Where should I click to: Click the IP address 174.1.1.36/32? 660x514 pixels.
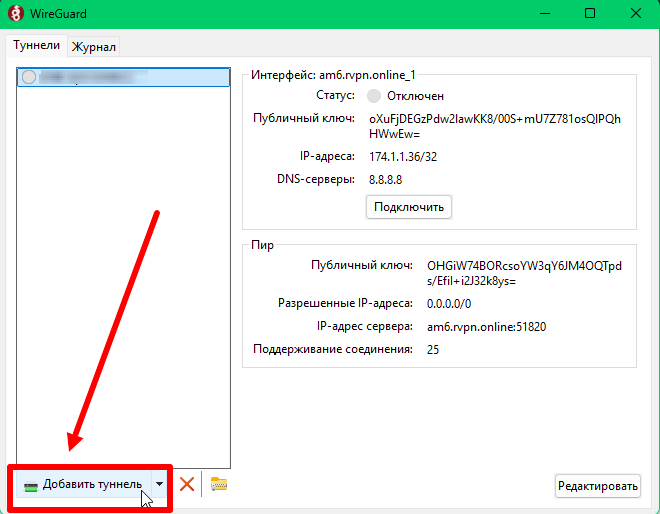pyautogui.click(x=403, y=157)
